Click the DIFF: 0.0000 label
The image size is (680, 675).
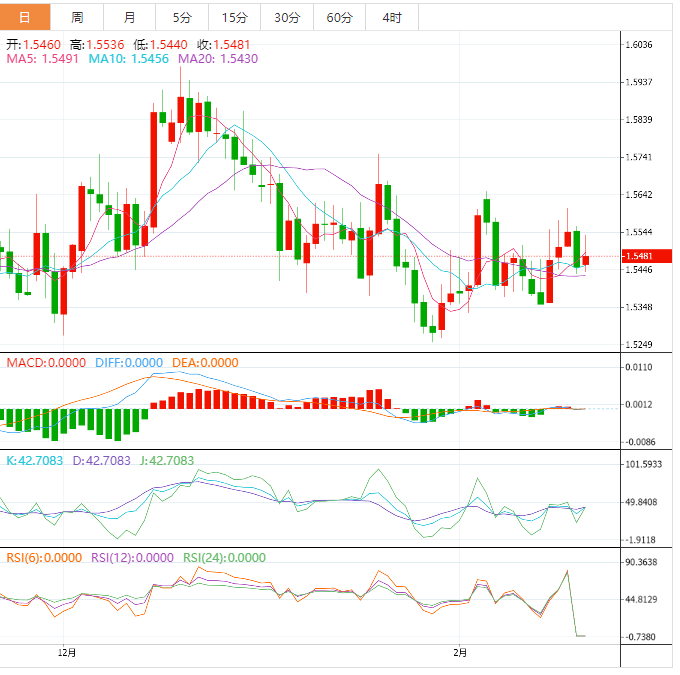coord(129,363)
